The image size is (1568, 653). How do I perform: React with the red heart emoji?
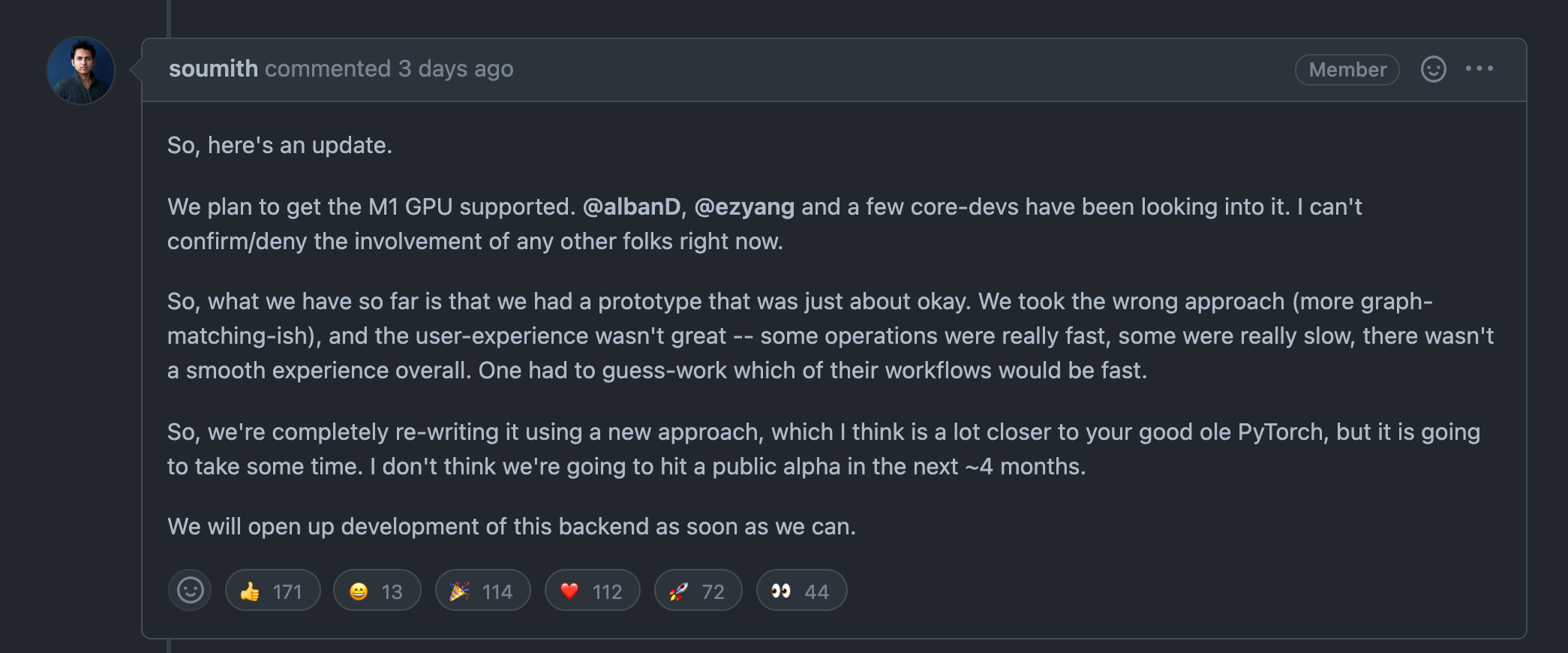point(592,591)
